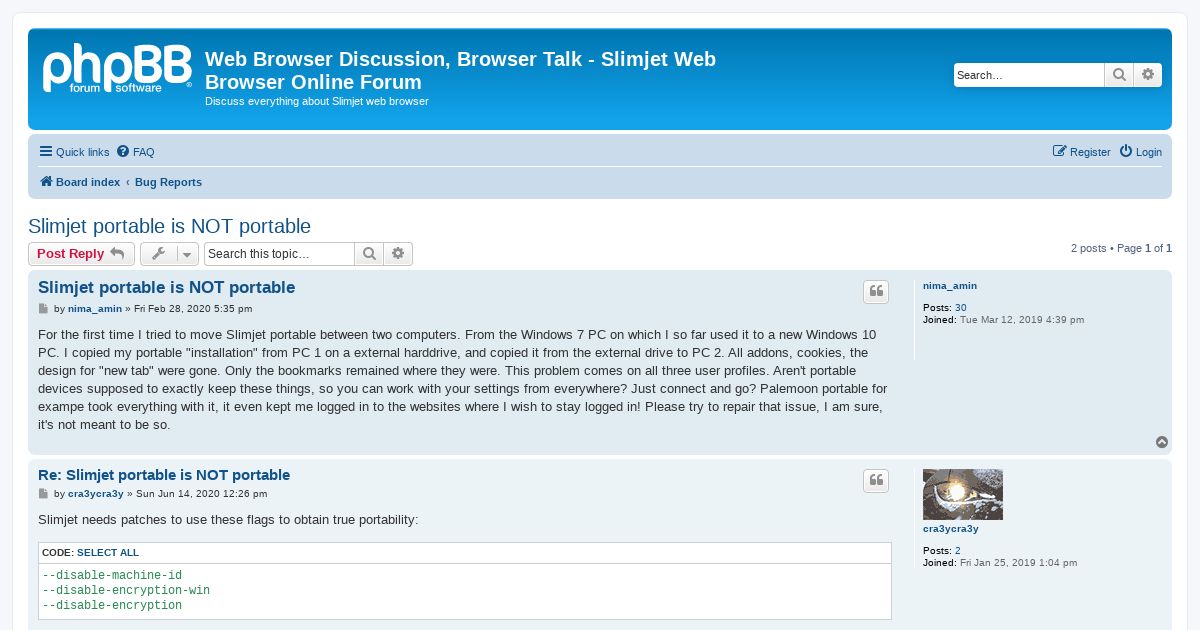Click code line '--disable-machine-id'
Viewport: 1200px width, 630px height.
point(112,576)
